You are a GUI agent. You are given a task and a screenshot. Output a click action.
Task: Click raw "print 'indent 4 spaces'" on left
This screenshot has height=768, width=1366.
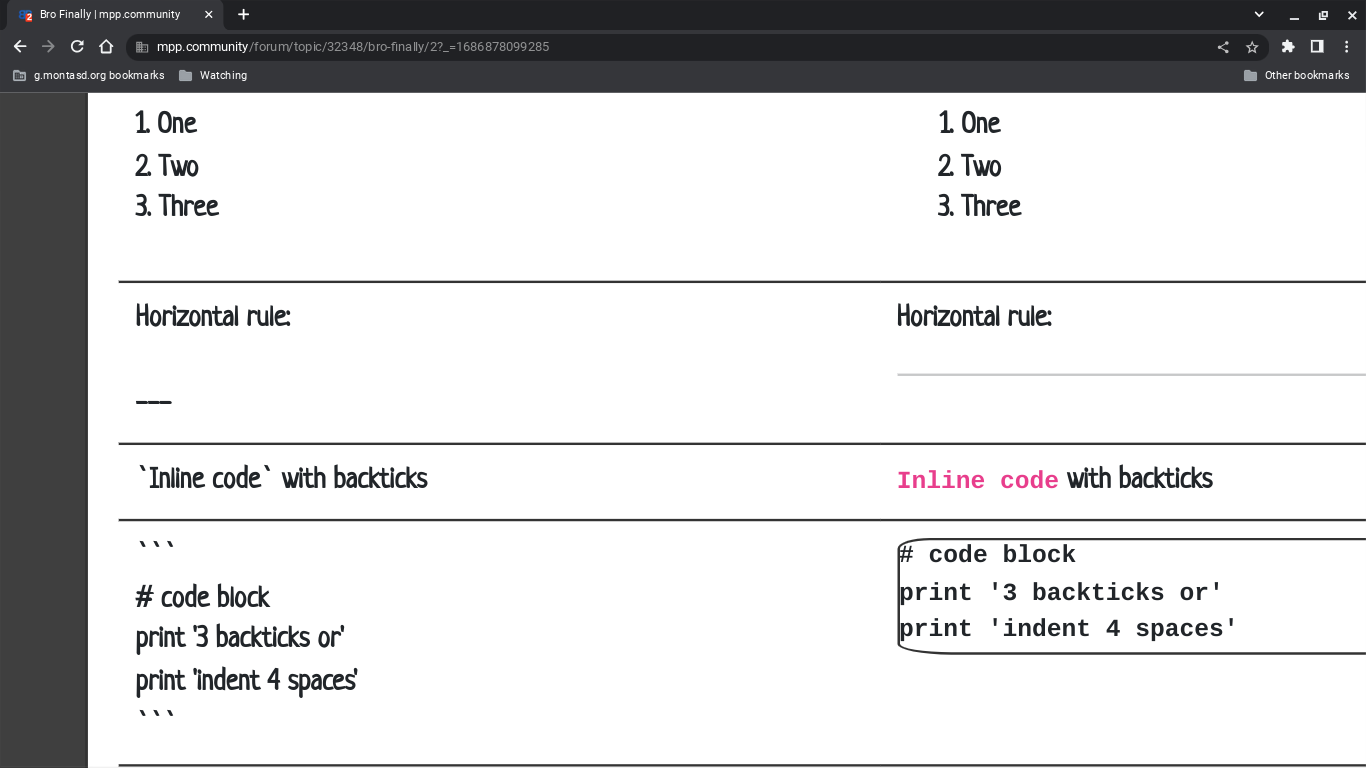pos(247,681)
